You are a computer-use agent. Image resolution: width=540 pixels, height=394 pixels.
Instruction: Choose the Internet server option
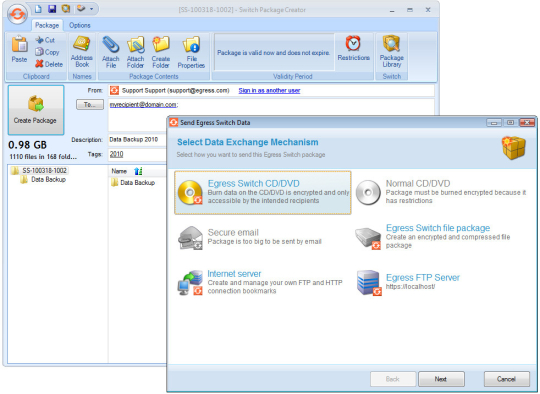260,282
